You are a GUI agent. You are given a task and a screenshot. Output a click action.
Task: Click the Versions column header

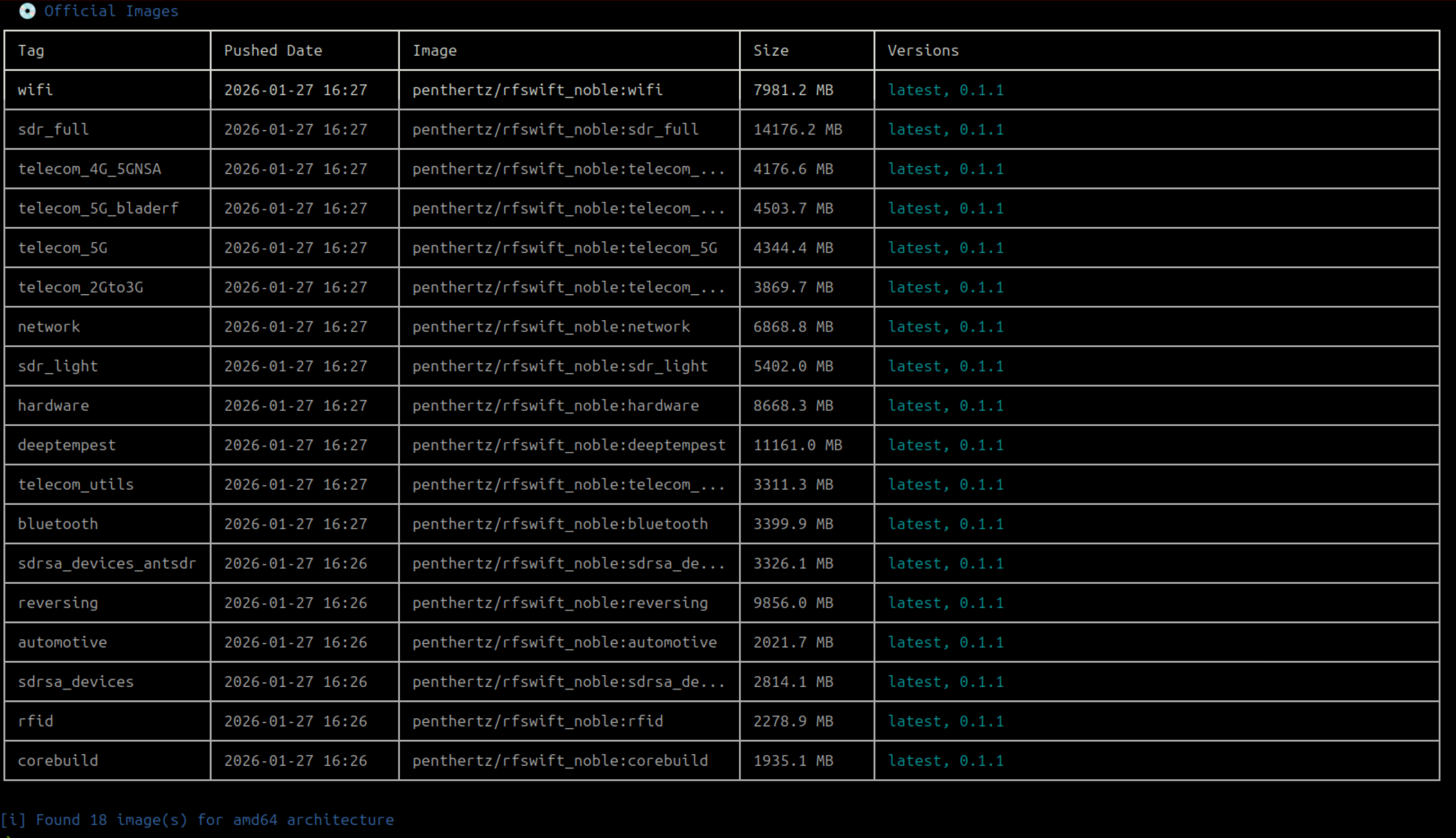click(x=923, y=51)
